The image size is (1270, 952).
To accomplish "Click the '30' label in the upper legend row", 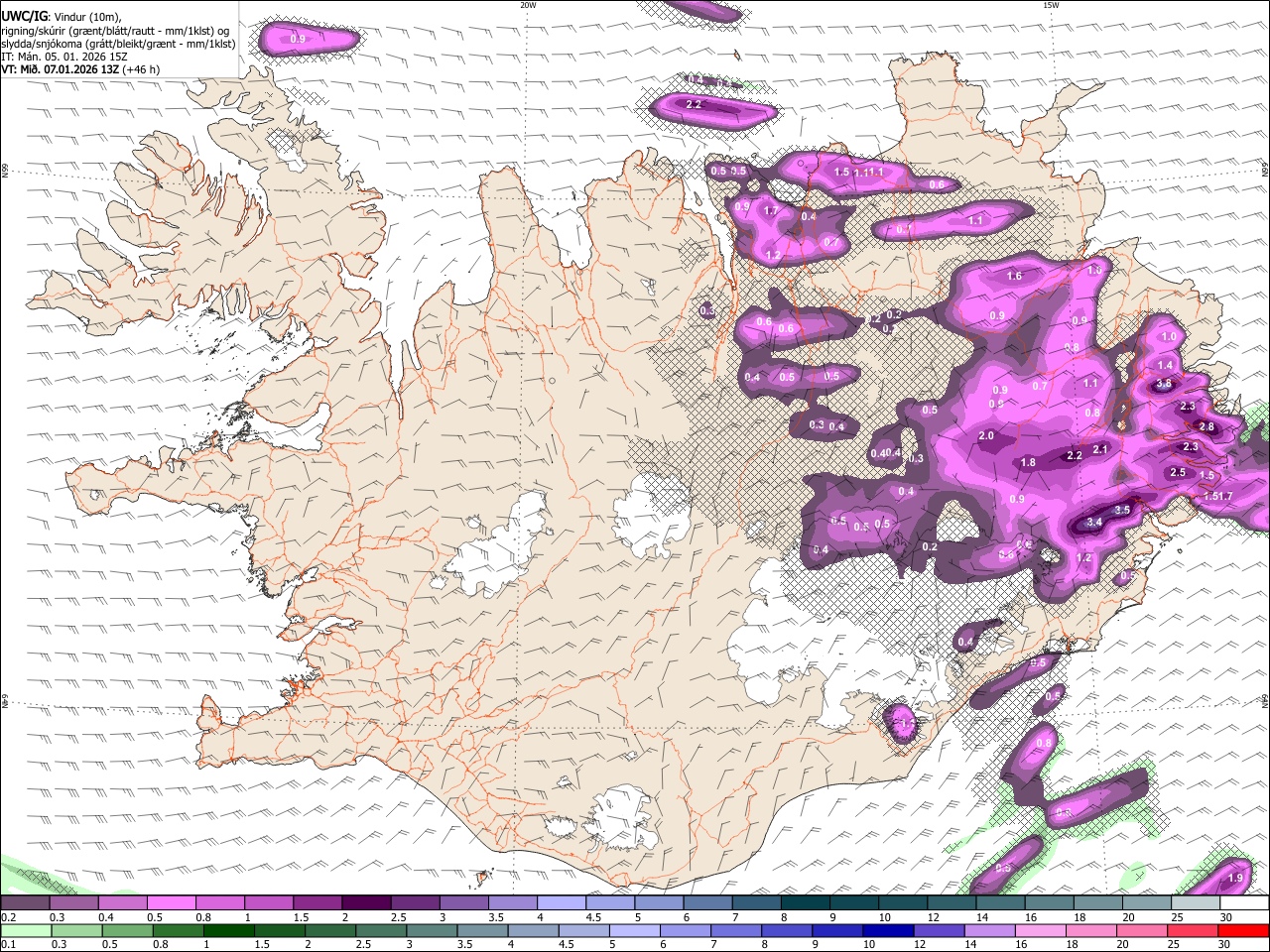I will point(1227,917).
